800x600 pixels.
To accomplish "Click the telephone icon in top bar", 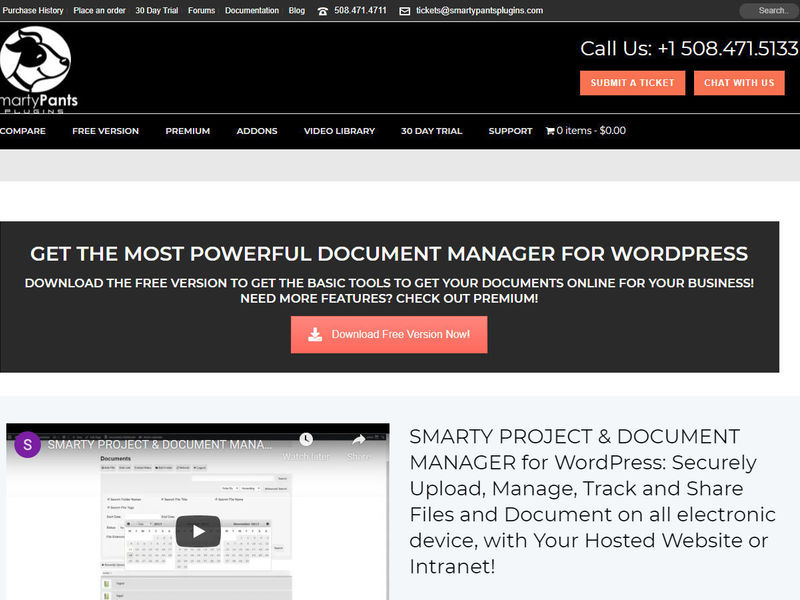I will coord(322,11).
